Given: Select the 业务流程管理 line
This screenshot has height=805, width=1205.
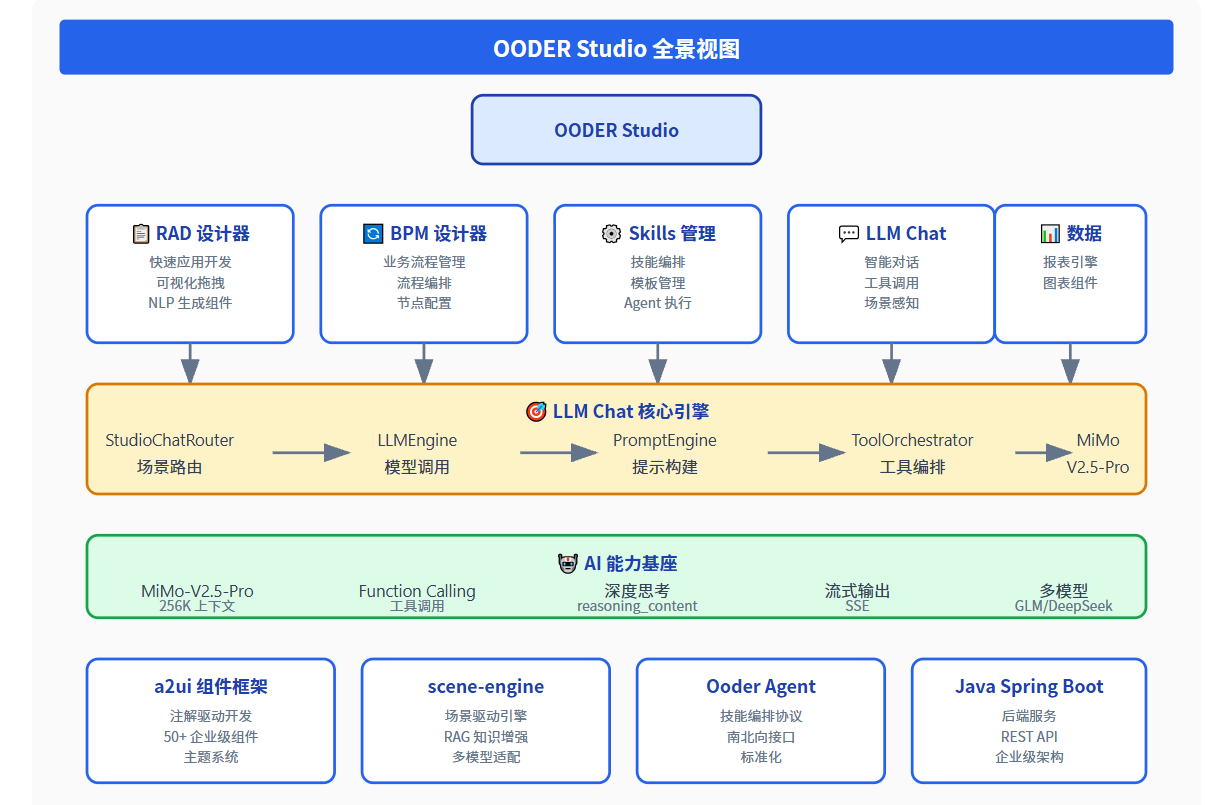Looking at the screenshot, I should (x=424, y=262).
